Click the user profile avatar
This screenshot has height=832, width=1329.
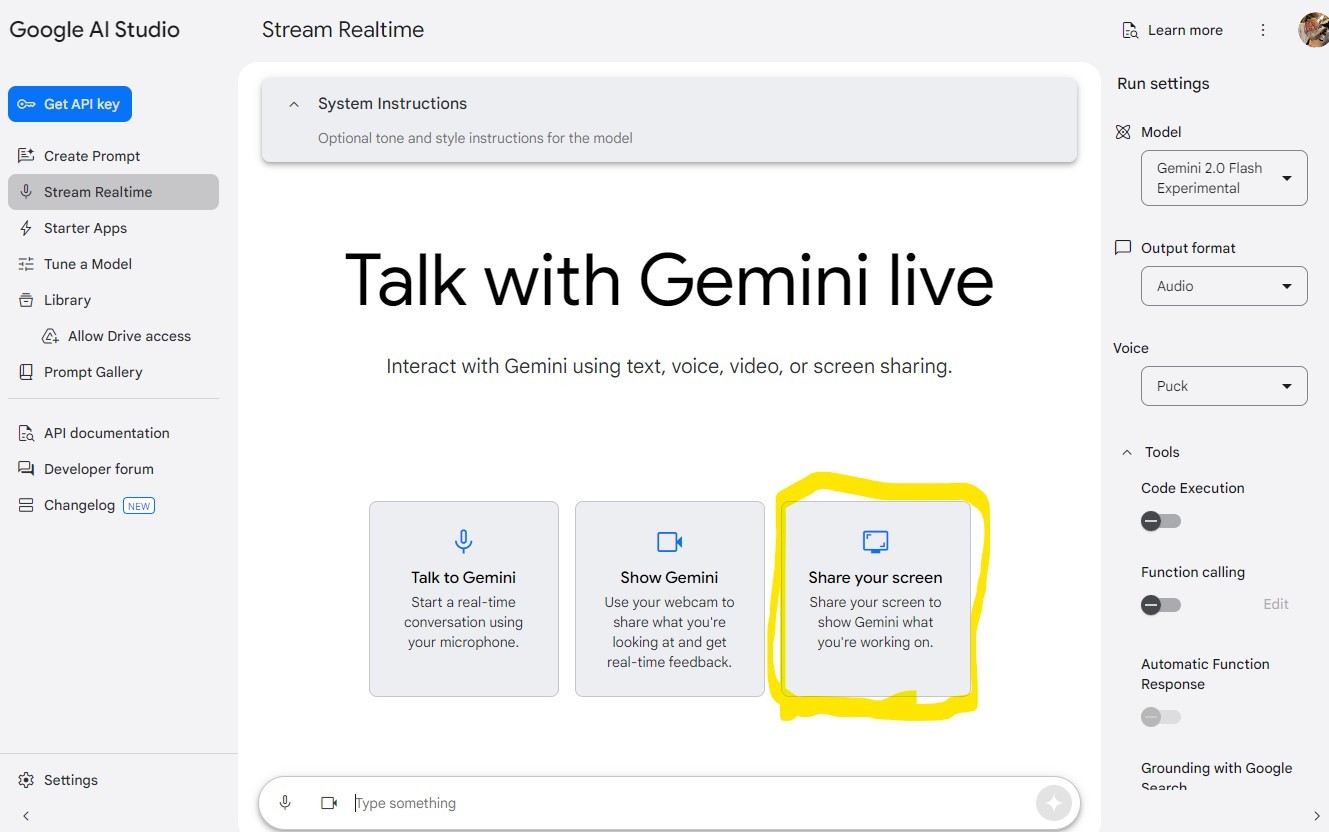point(1313,30)
